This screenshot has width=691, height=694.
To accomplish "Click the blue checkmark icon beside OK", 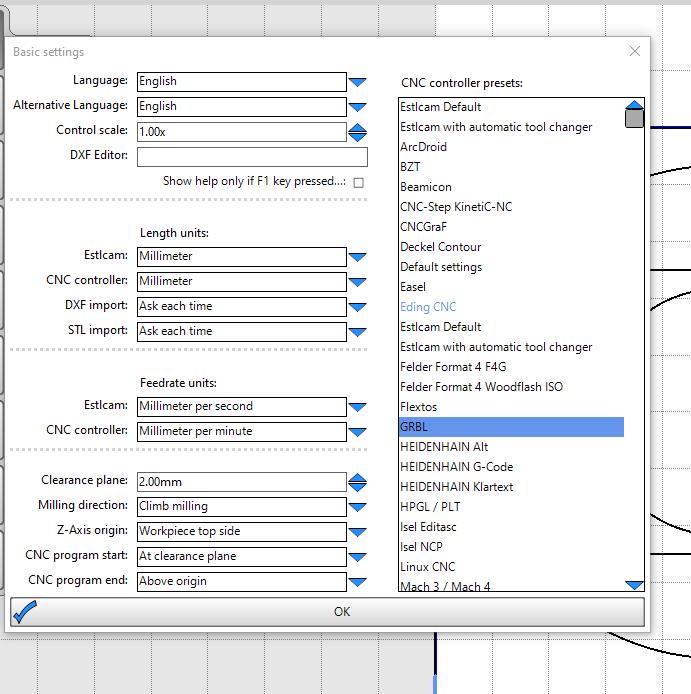I will coord(25,611).
